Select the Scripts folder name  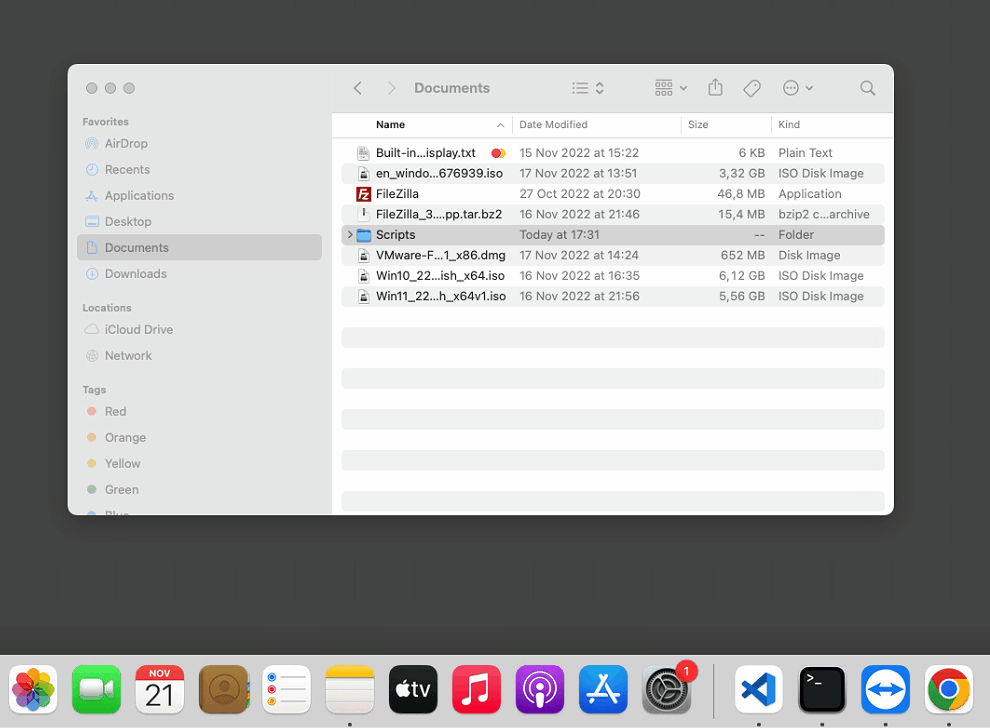[x=395, y=235]
